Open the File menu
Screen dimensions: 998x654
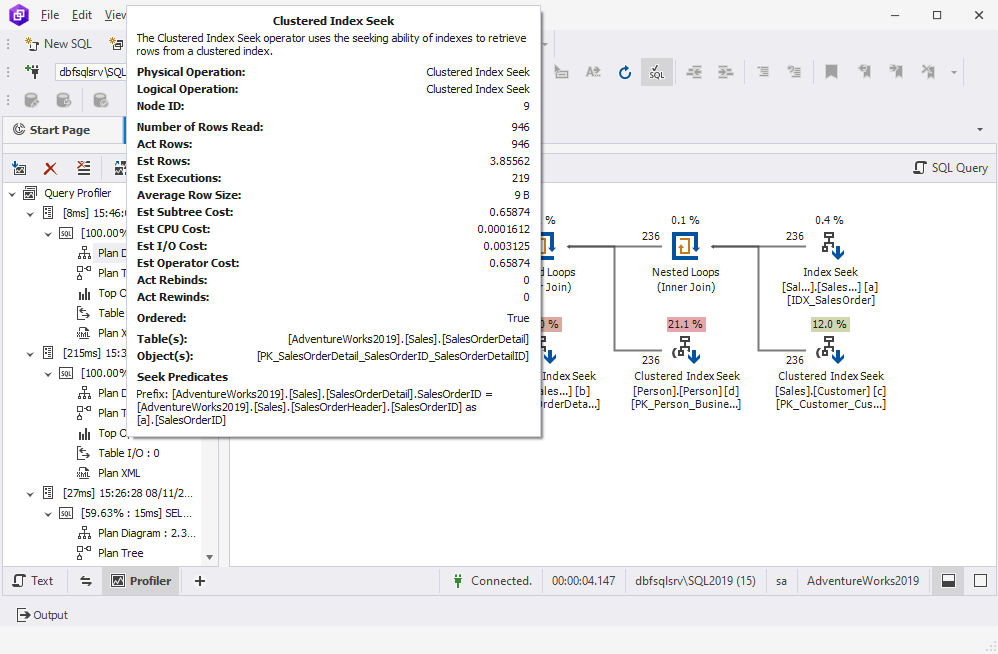[x=50, y=15]
